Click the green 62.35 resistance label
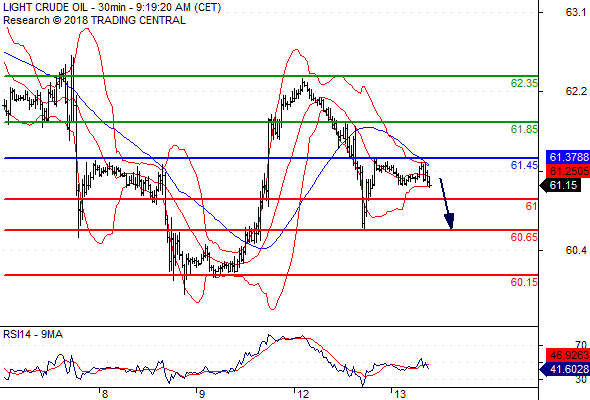The width and height of the screenshot is (590, 400). point(524,83)
